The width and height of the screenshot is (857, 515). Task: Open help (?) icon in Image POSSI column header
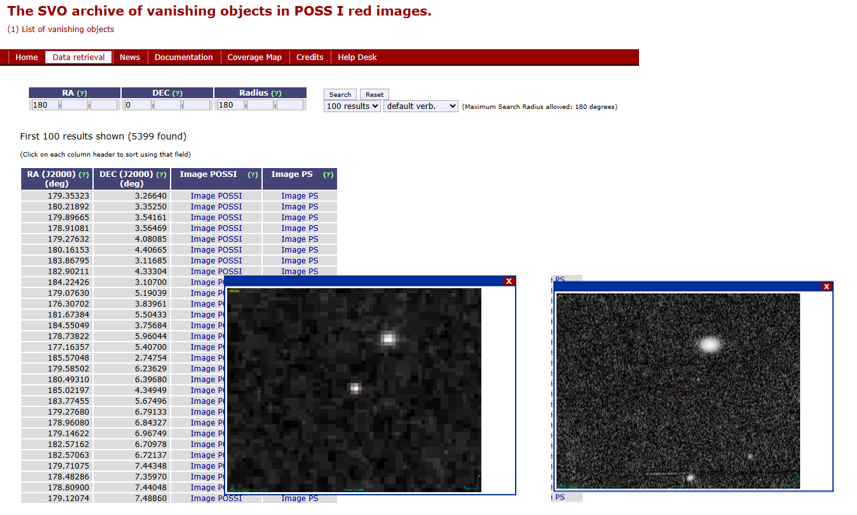[x=253, y=175]
